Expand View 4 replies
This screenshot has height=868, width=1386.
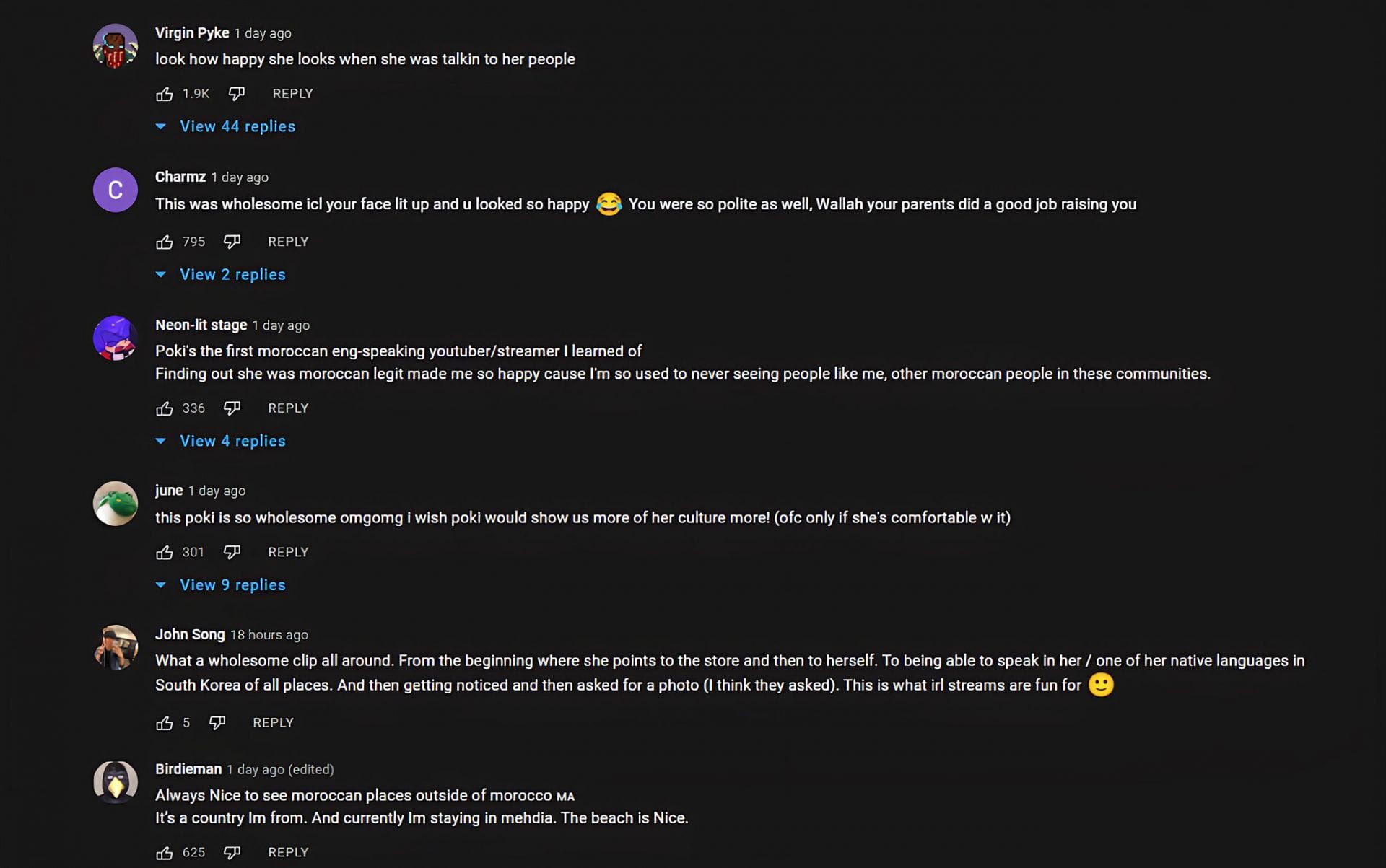point(232,441)
